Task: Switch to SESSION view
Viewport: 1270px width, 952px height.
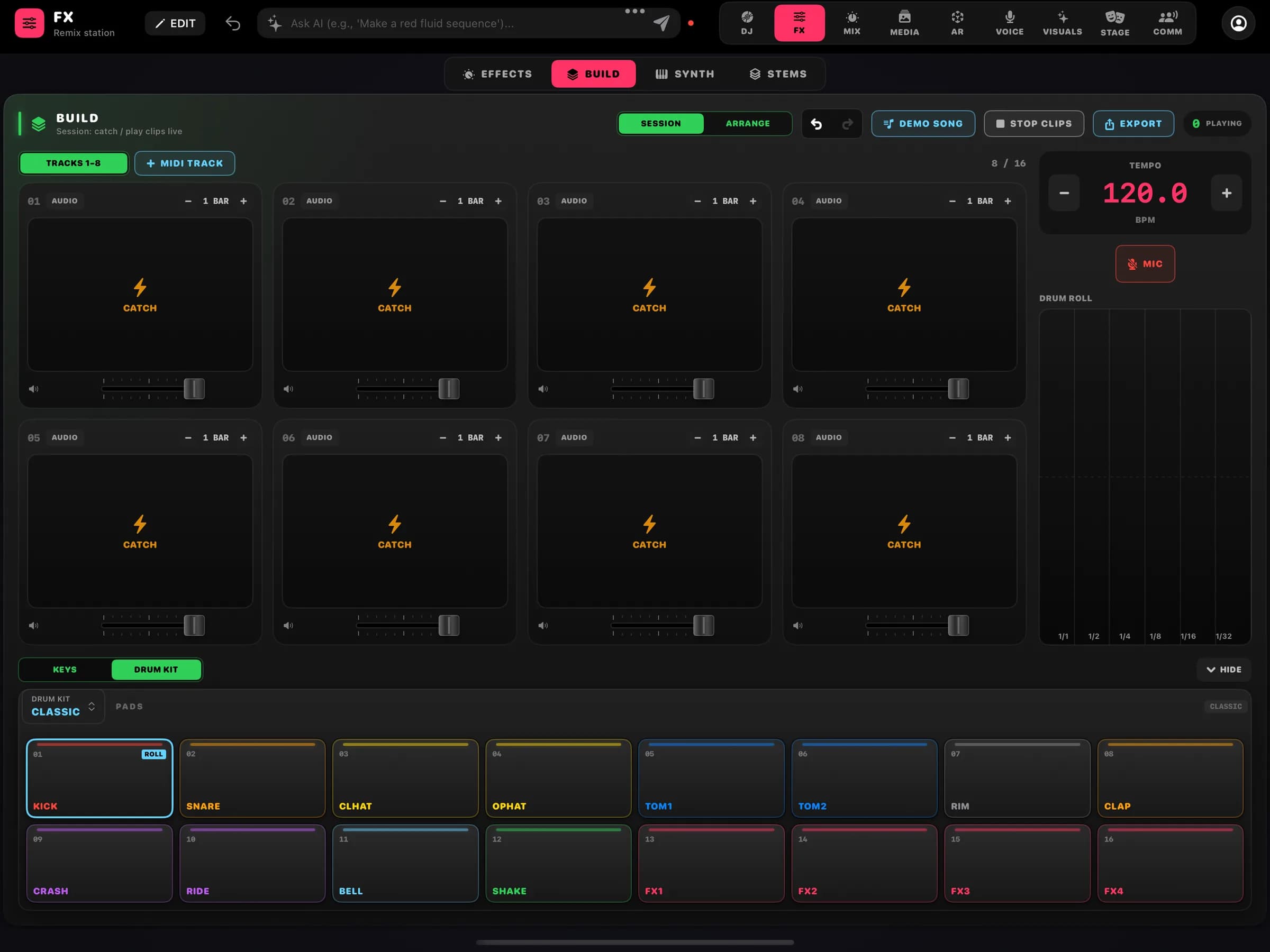Action: (x=661, y=123)
